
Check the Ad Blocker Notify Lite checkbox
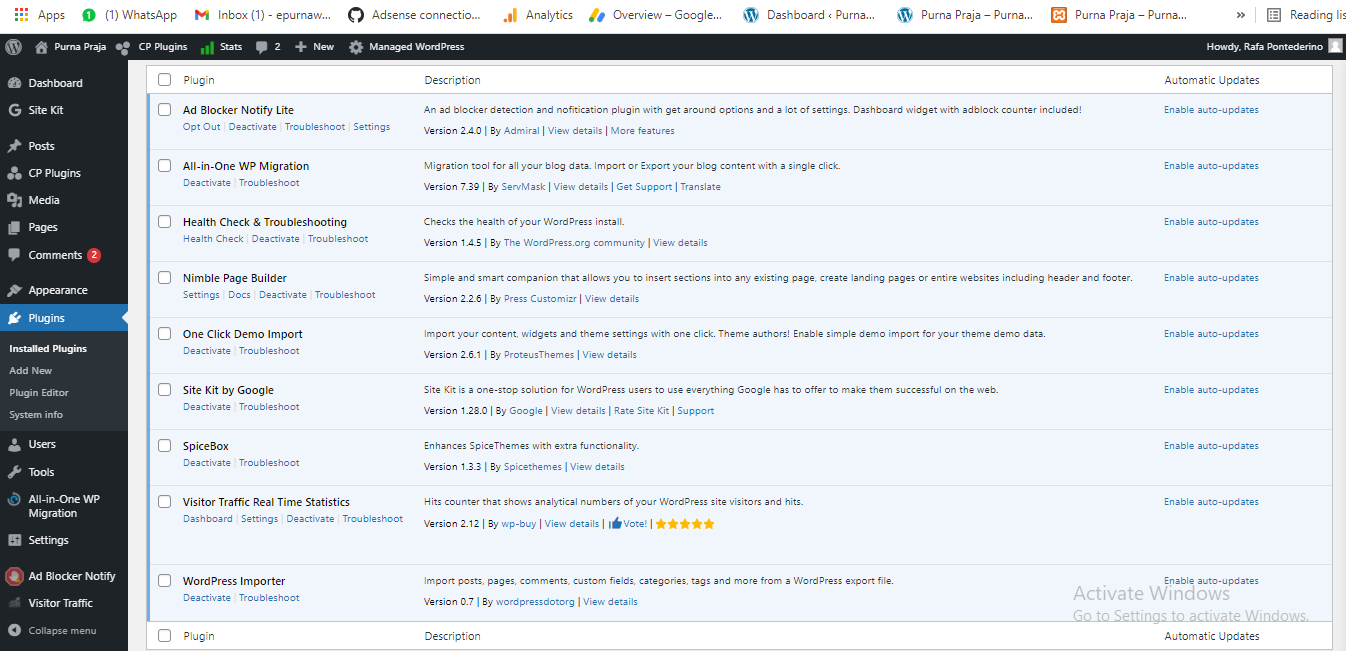165,110
